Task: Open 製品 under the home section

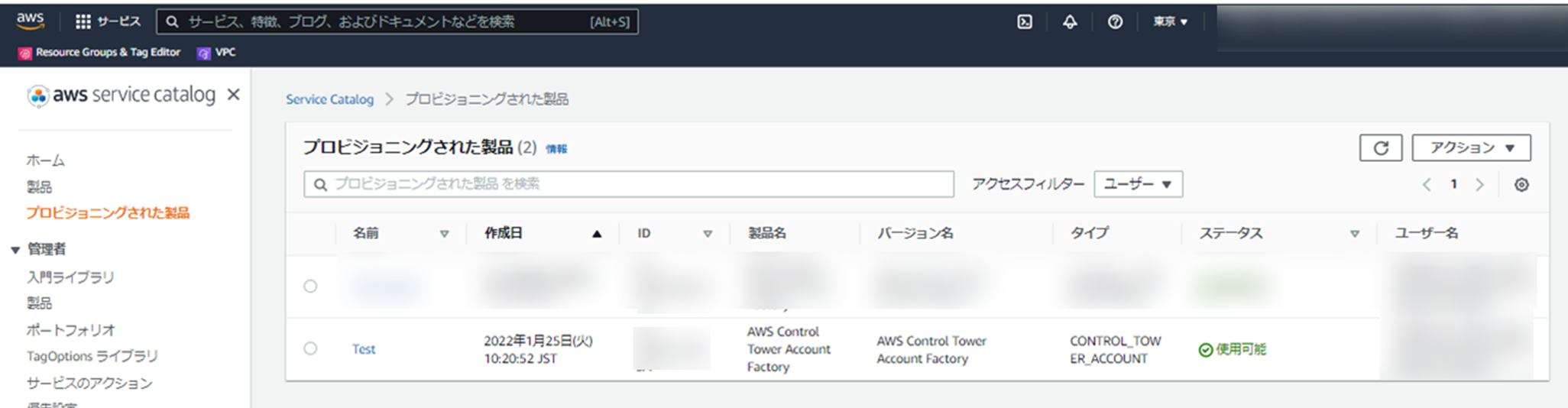Action: point(39,187)
